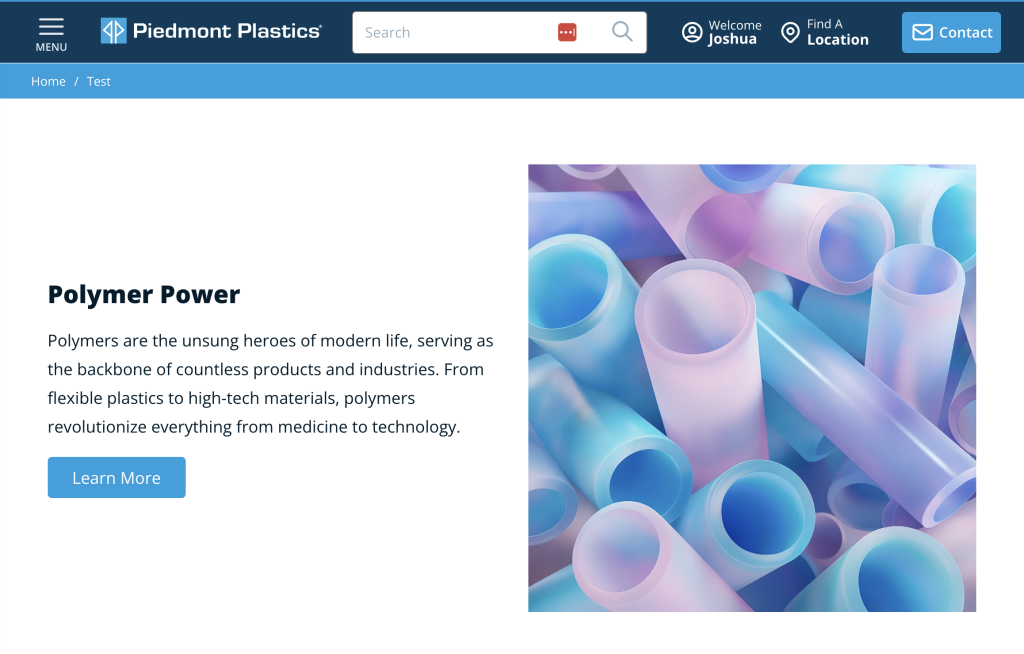The height and width of the screenshot is (654, 1024).
Task: Click the colorful polymer tubes image
Action: pos(751,388)
